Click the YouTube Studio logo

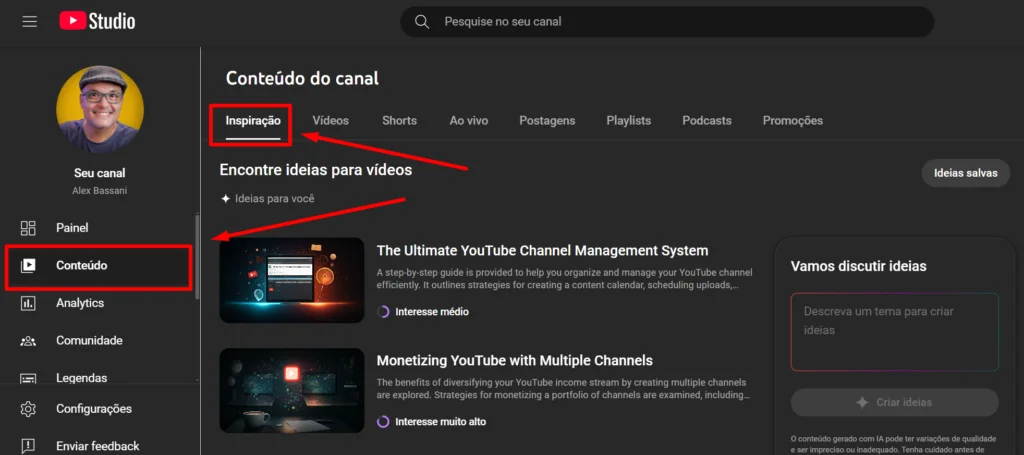(97, 21)
